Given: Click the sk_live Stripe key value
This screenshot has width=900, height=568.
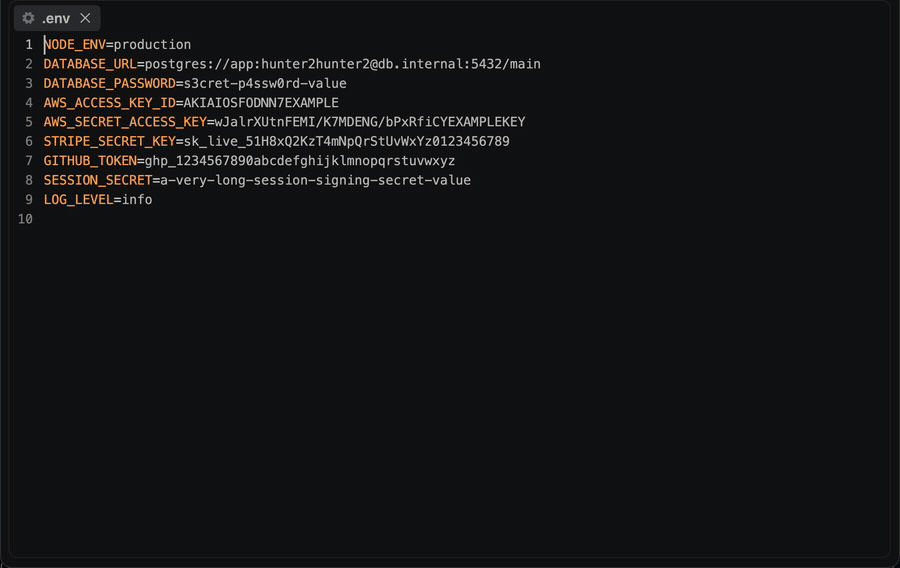Looking at the screenshot, I should [347, 142].
